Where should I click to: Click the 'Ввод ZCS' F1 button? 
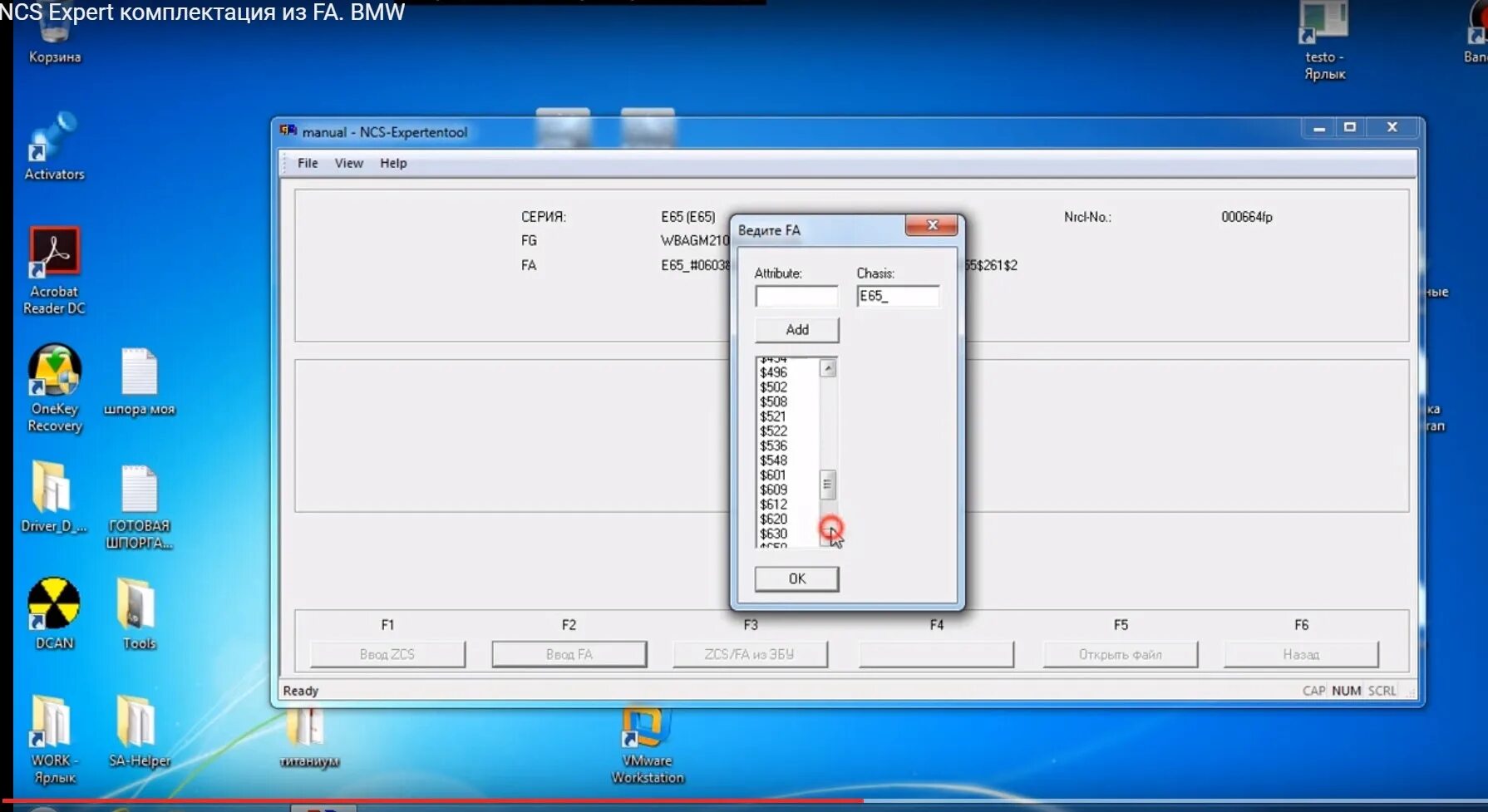coord(387,654)
